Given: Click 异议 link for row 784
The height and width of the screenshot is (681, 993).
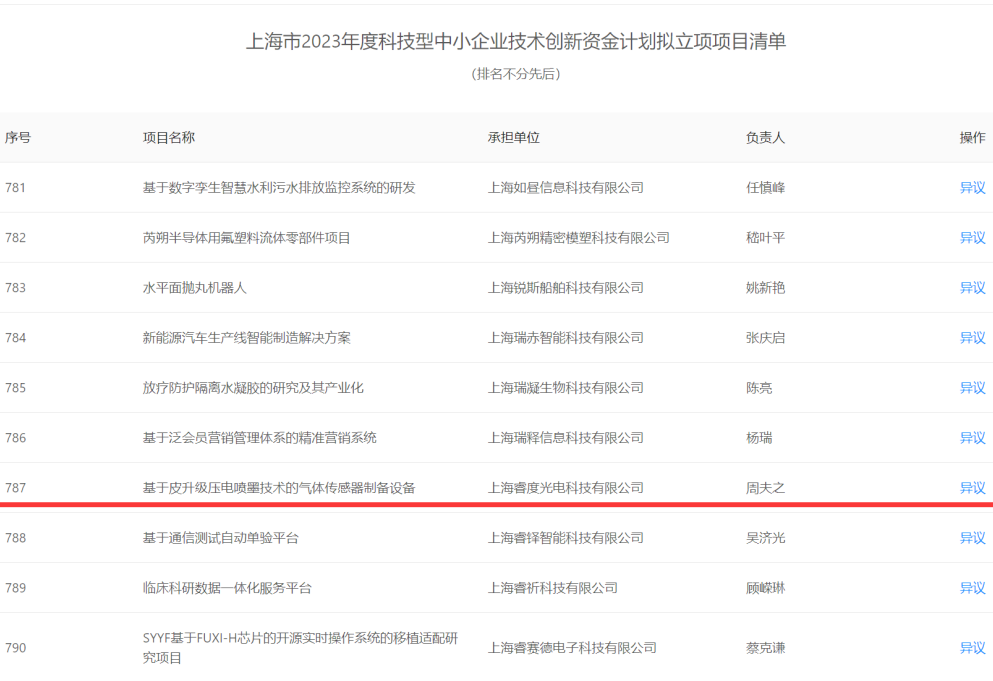Looking at the screenshot, I should (x=972, y=338).
